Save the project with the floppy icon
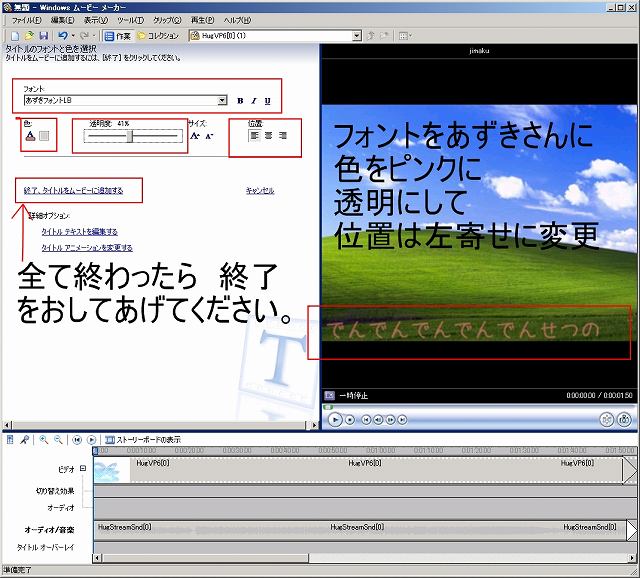This screenshot has width=640, height=578. pyautogui.click(x=43, y=36)
